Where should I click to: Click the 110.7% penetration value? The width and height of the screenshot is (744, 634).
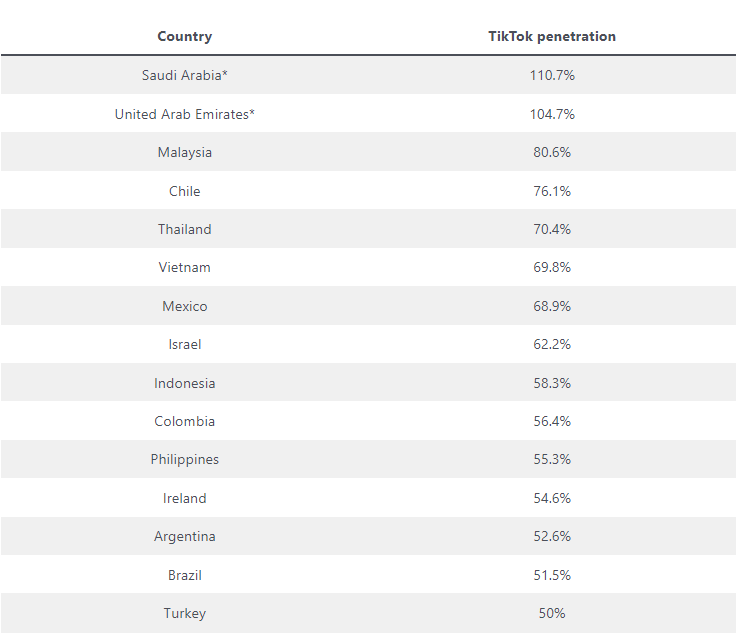coord(552,75)
